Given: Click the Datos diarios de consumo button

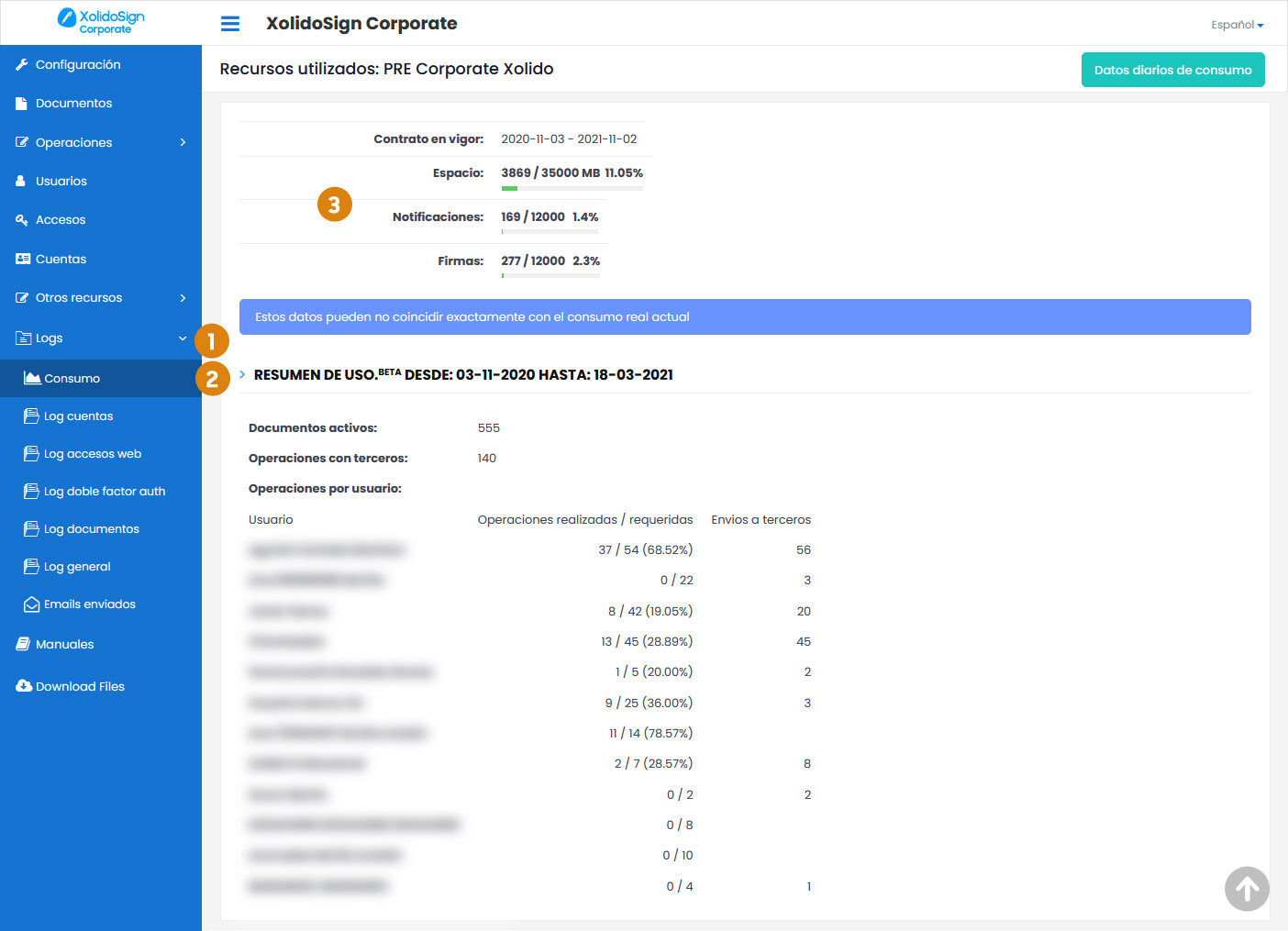Looking at the screenshot, I should [1172, 70].
